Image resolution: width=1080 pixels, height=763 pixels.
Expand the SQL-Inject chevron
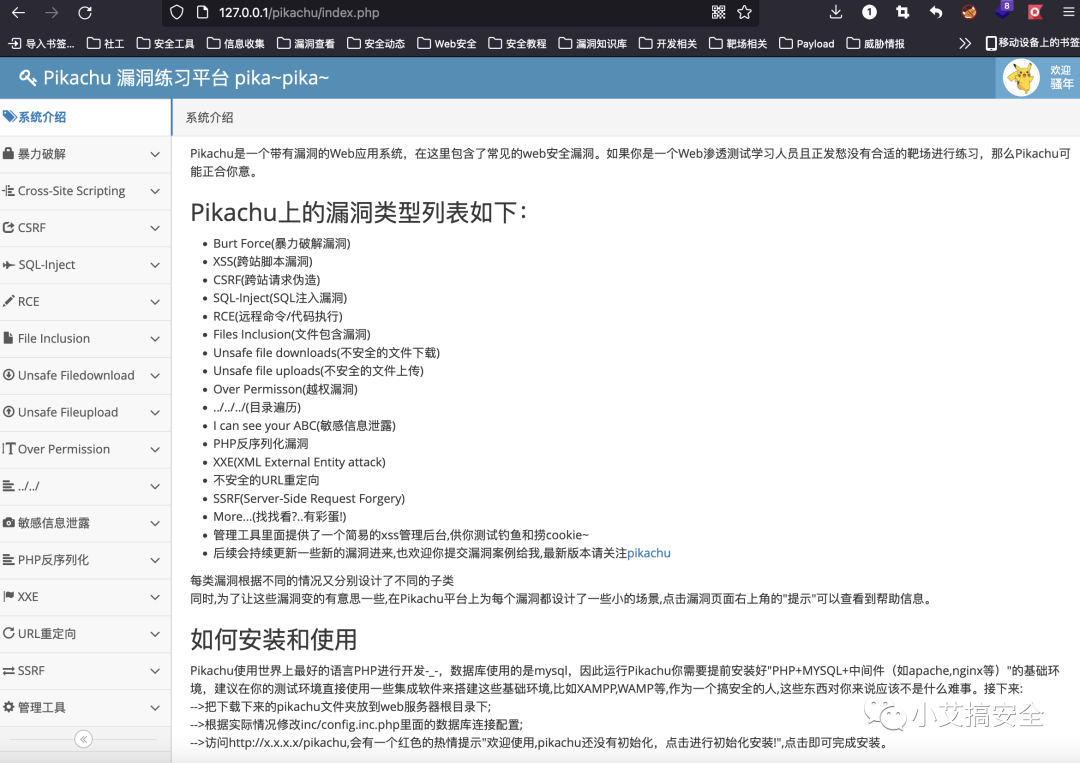coord(156,265)
